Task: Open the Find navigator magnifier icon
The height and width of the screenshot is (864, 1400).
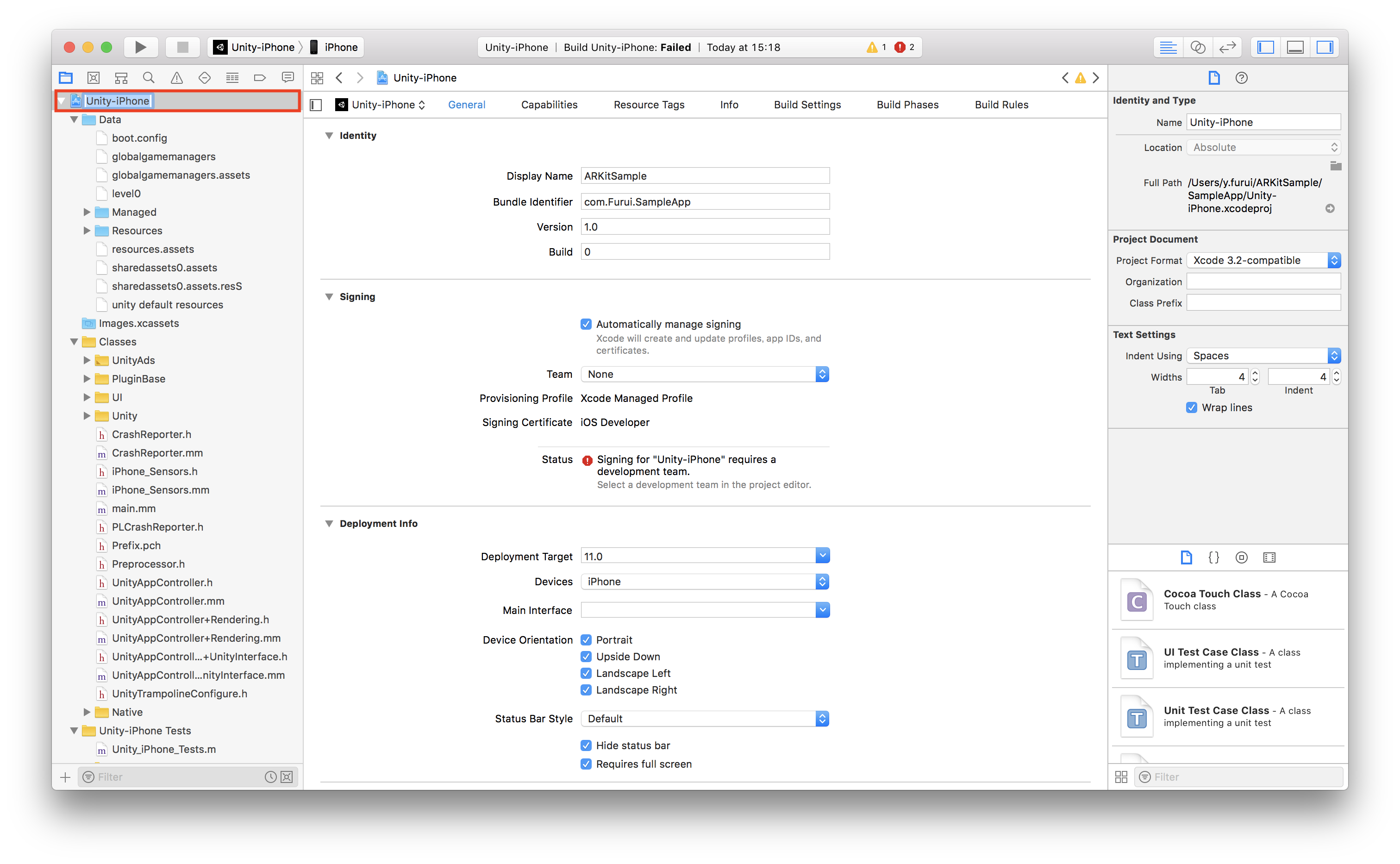Action: (x=149, y=78)
